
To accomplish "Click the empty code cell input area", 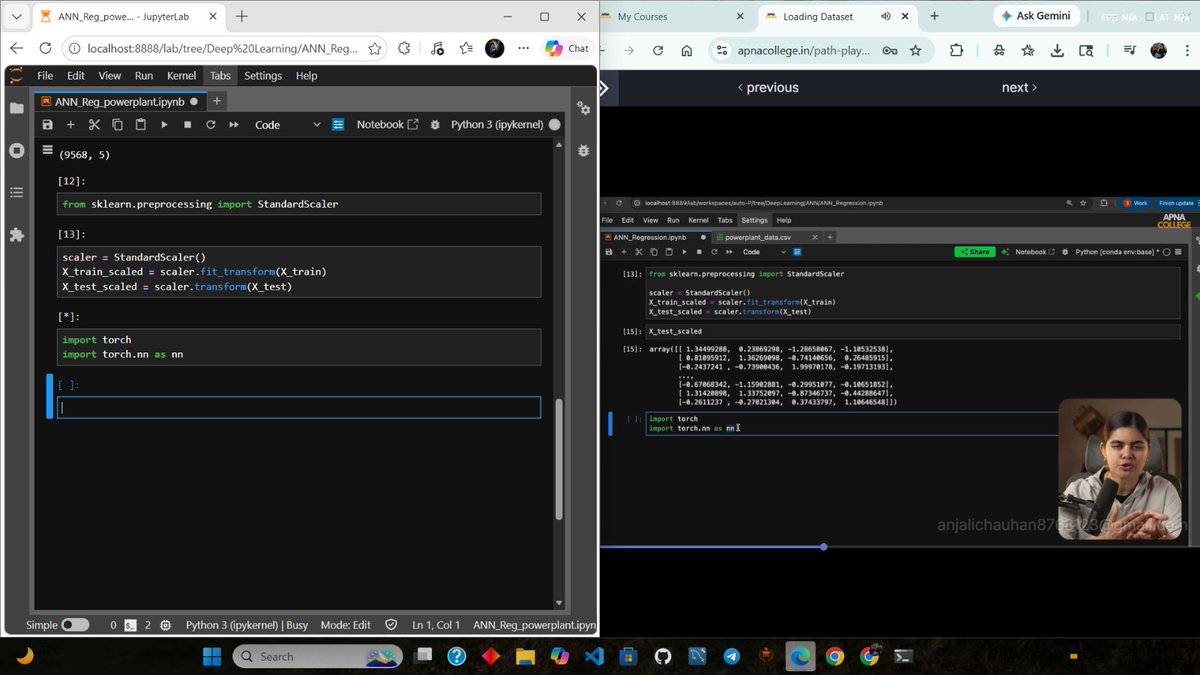I will click(299, 407).
